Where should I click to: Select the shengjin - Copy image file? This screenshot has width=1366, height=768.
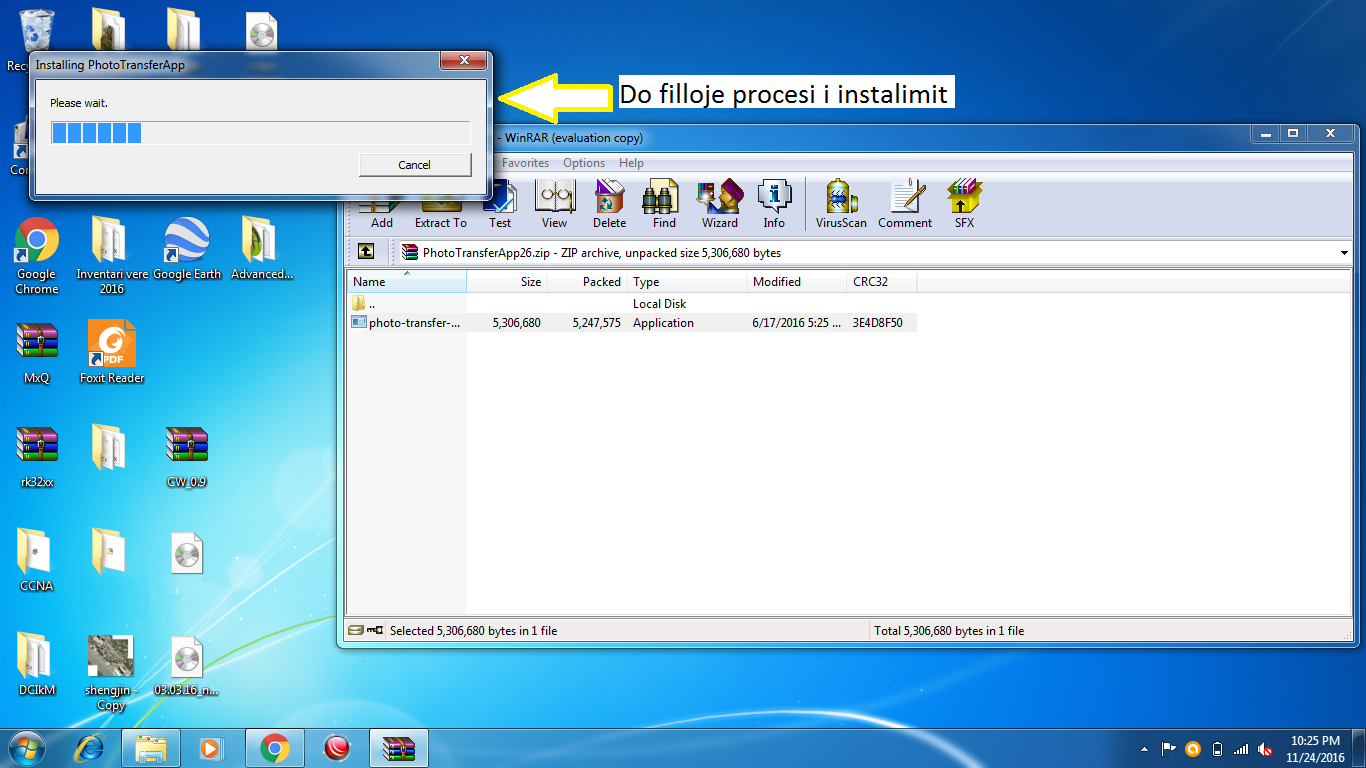point(112,673)
